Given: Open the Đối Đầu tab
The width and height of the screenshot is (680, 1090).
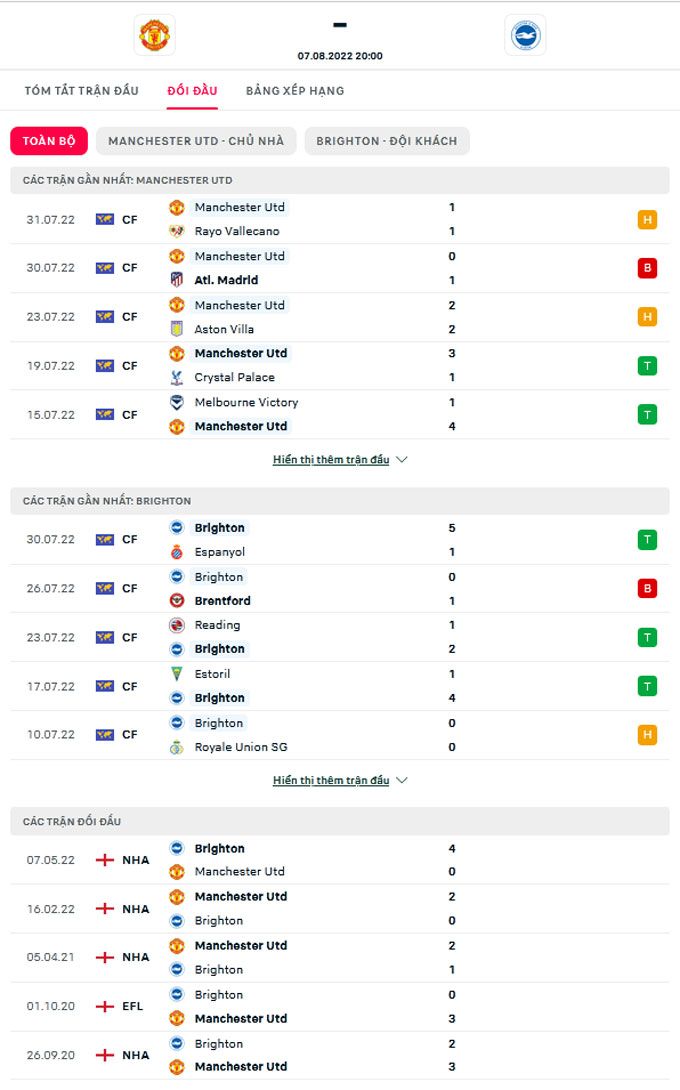Looking at the screenshot, I should 192,91.
